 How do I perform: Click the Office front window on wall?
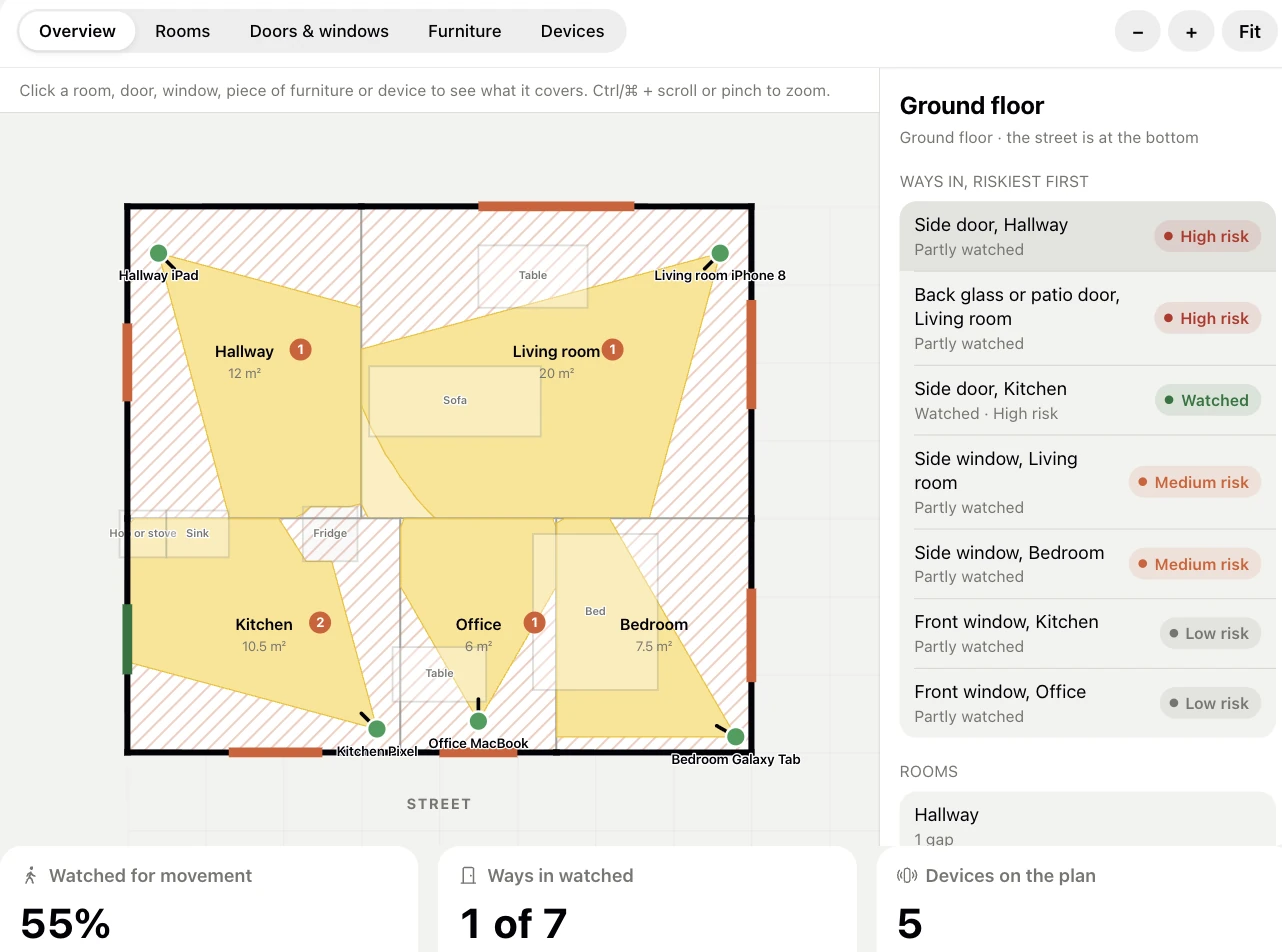[x=478, y=752]
